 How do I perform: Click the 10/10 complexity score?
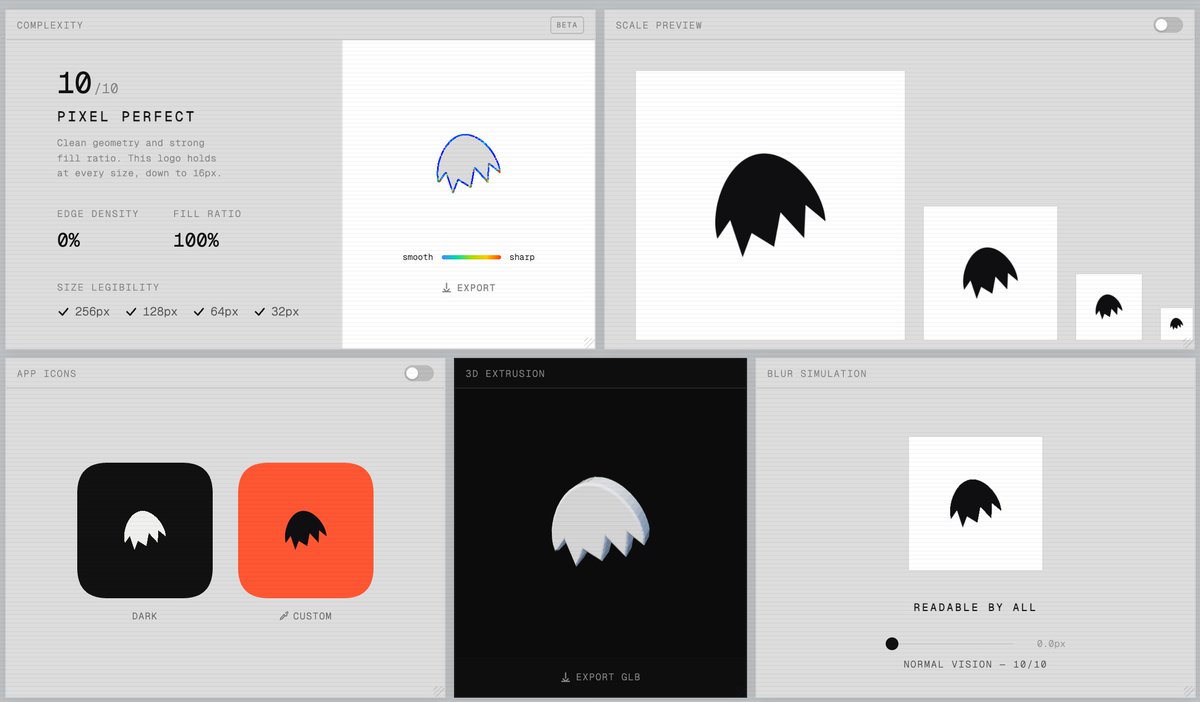pos(87,83)
